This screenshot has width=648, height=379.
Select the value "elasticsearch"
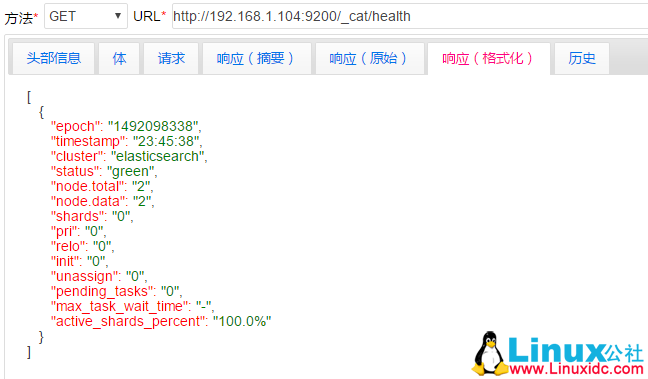tap(157, 156)
